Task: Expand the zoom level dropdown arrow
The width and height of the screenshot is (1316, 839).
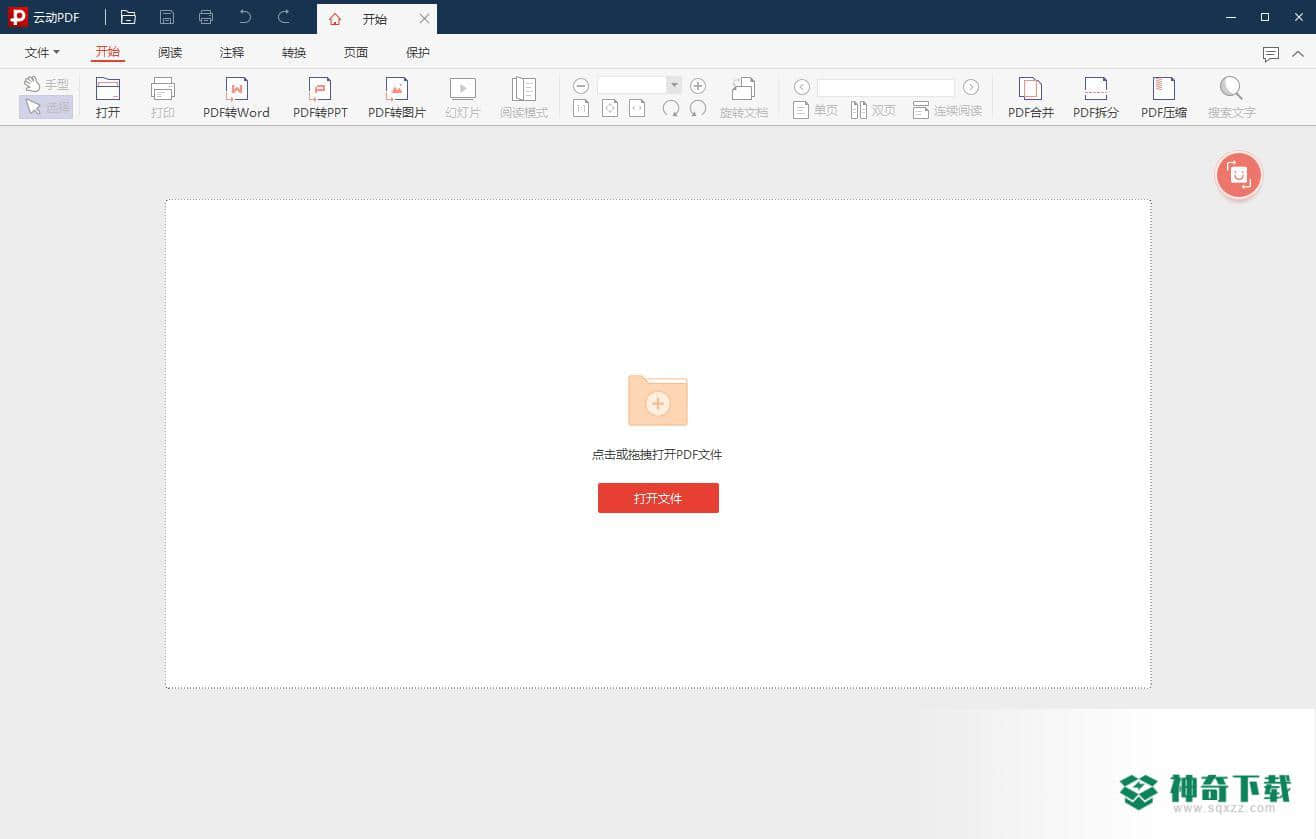Action: tap(674, 86)
